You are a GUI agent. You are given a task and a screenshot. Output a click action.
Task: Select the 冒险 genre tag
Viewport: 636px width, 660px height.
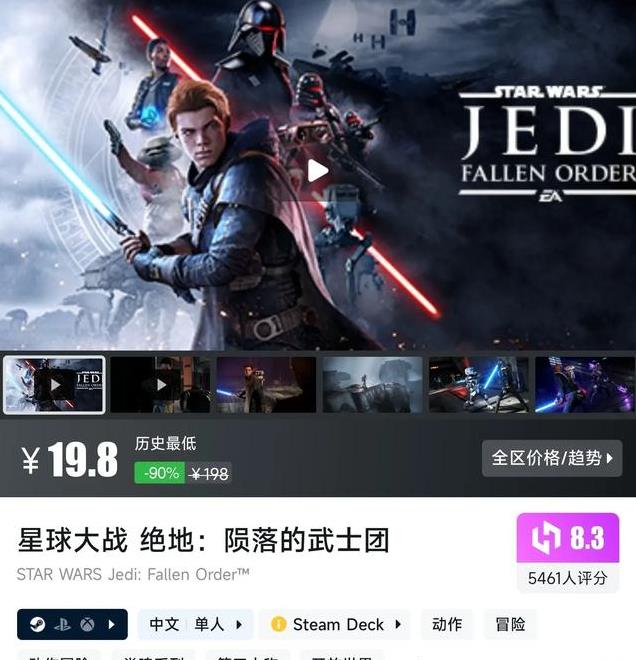(510, 624)
